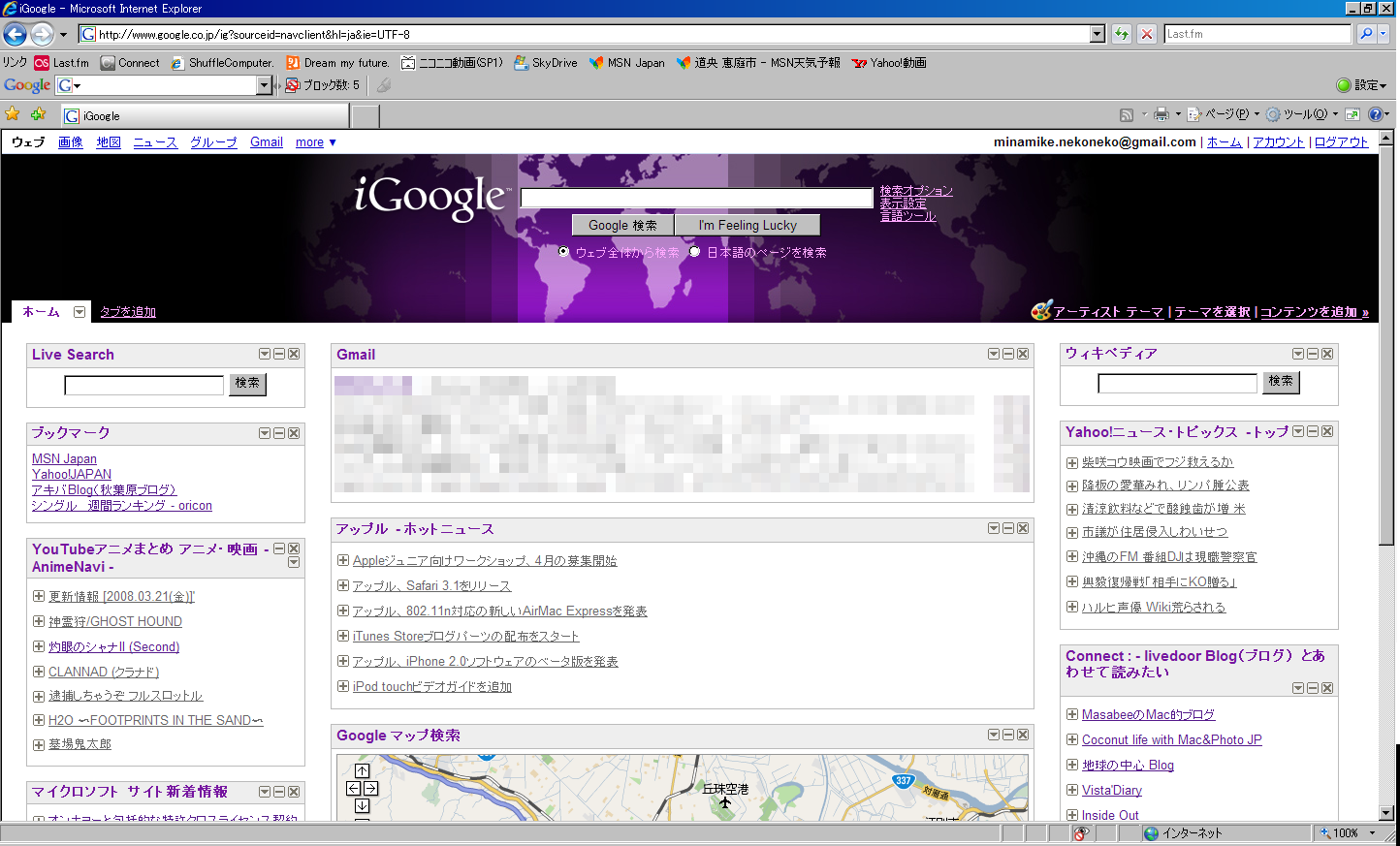Click the タブを追加 link
This screenshot has width=1400, height=846.
click(x=128, y=312)
